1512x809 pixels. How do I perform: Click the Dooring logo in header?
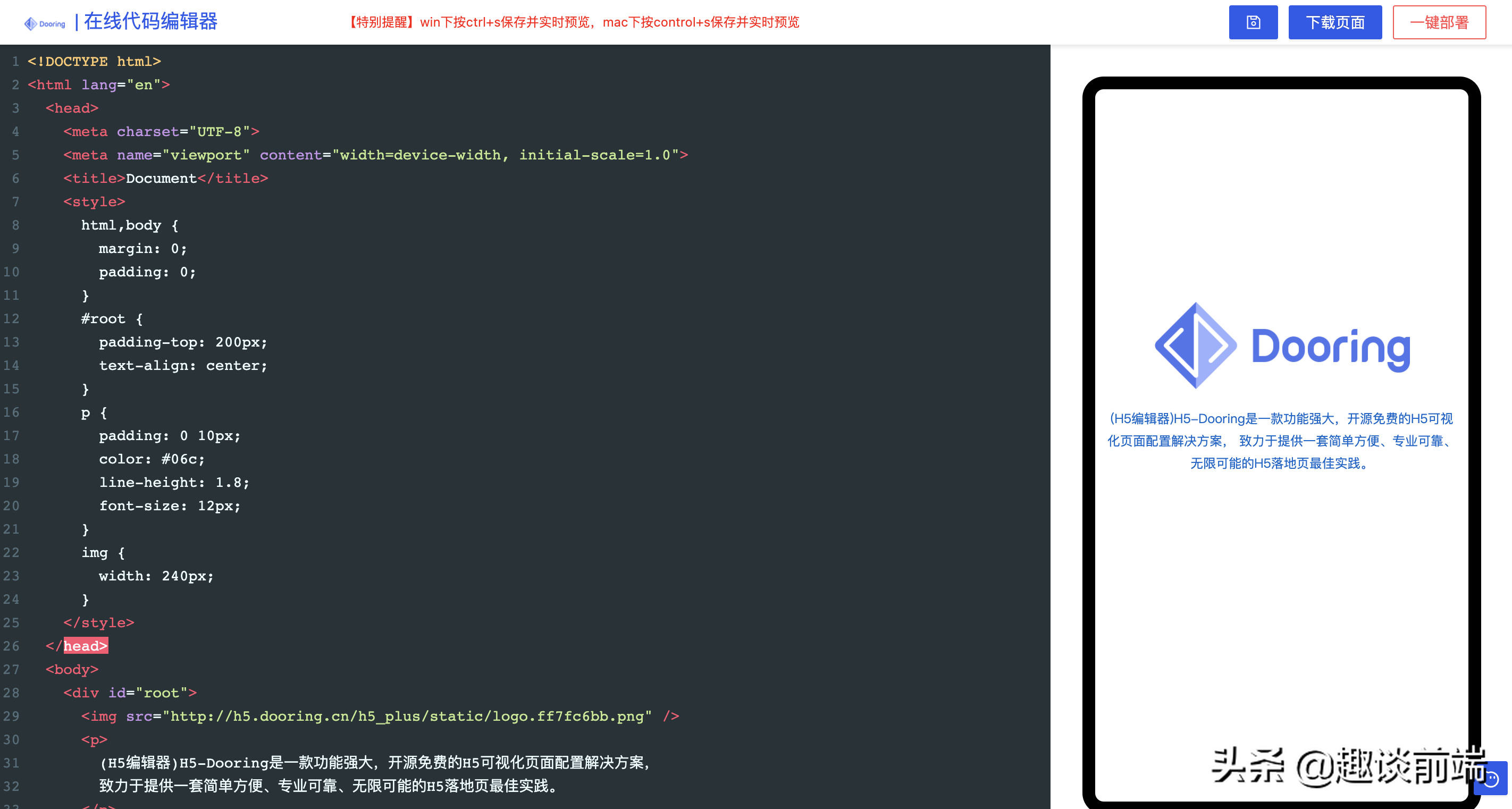coord(45,23)
